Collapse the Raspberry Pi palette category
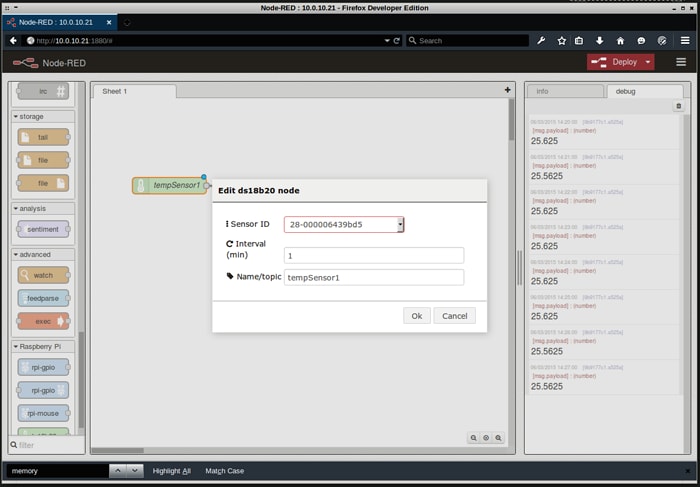This screenshot has height=487, width=700. click(43, 346)
